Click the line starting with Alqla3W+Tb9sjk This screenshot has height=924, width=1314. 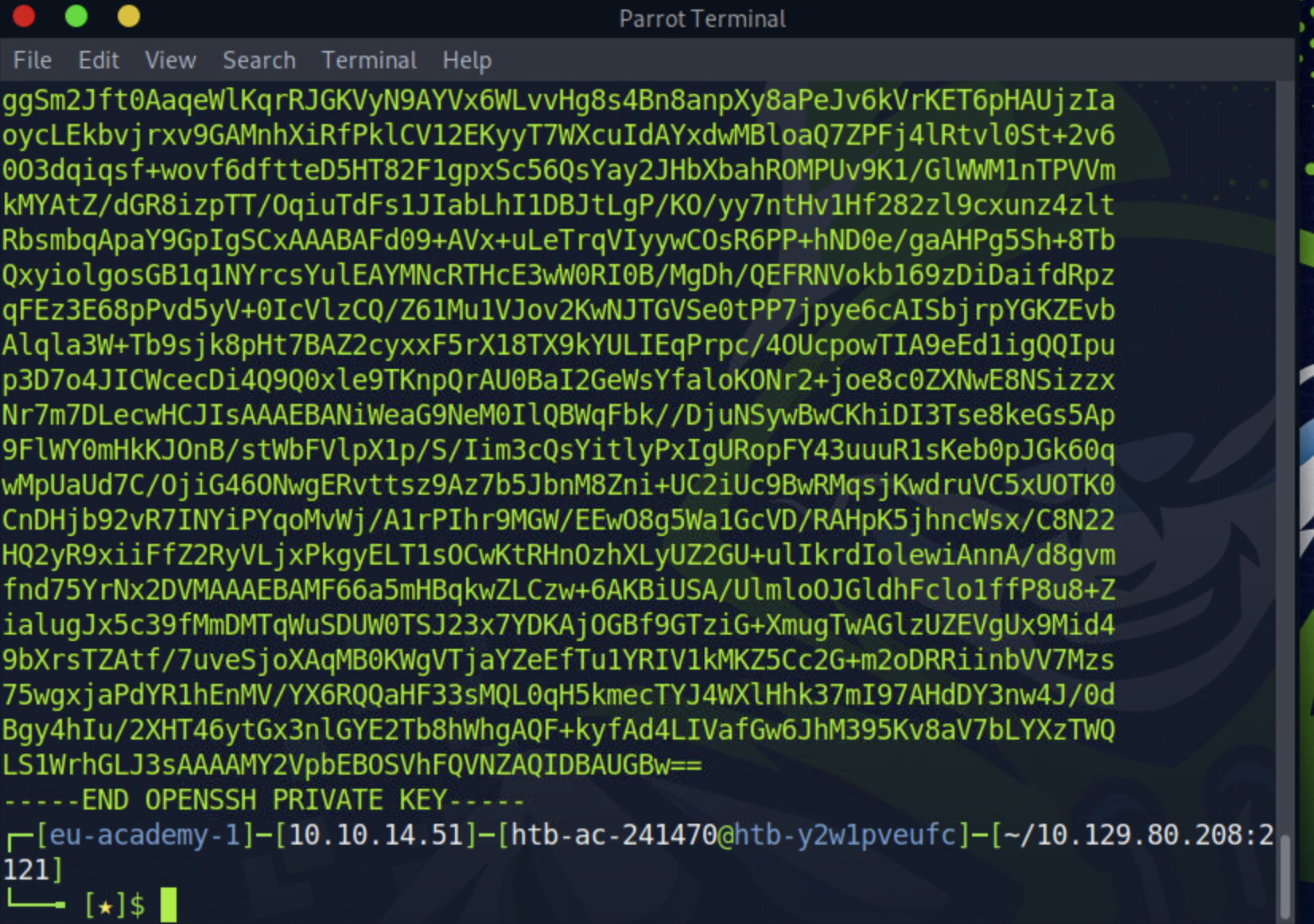coord(558,346)
